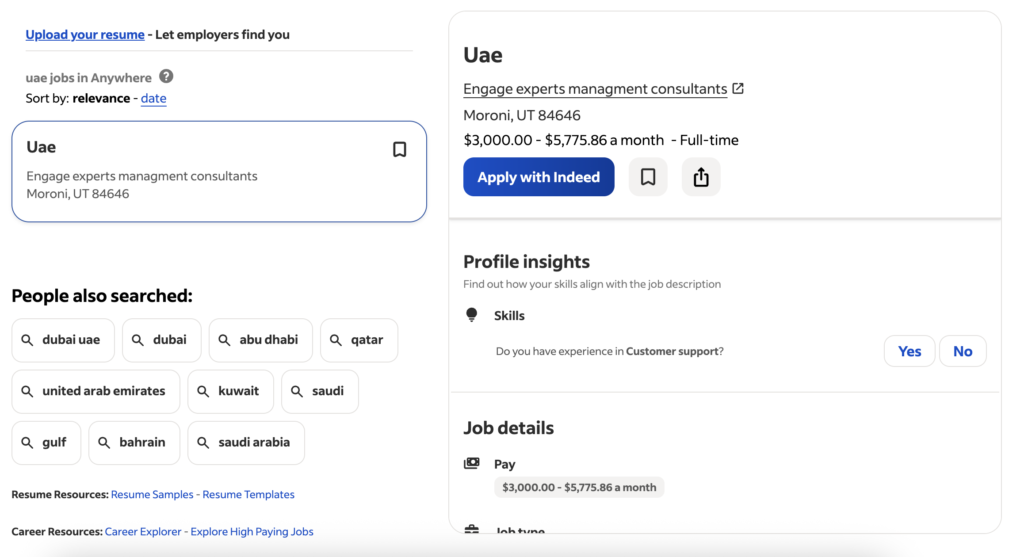Answer No to Customer support experience

click(x=963, y=351)
